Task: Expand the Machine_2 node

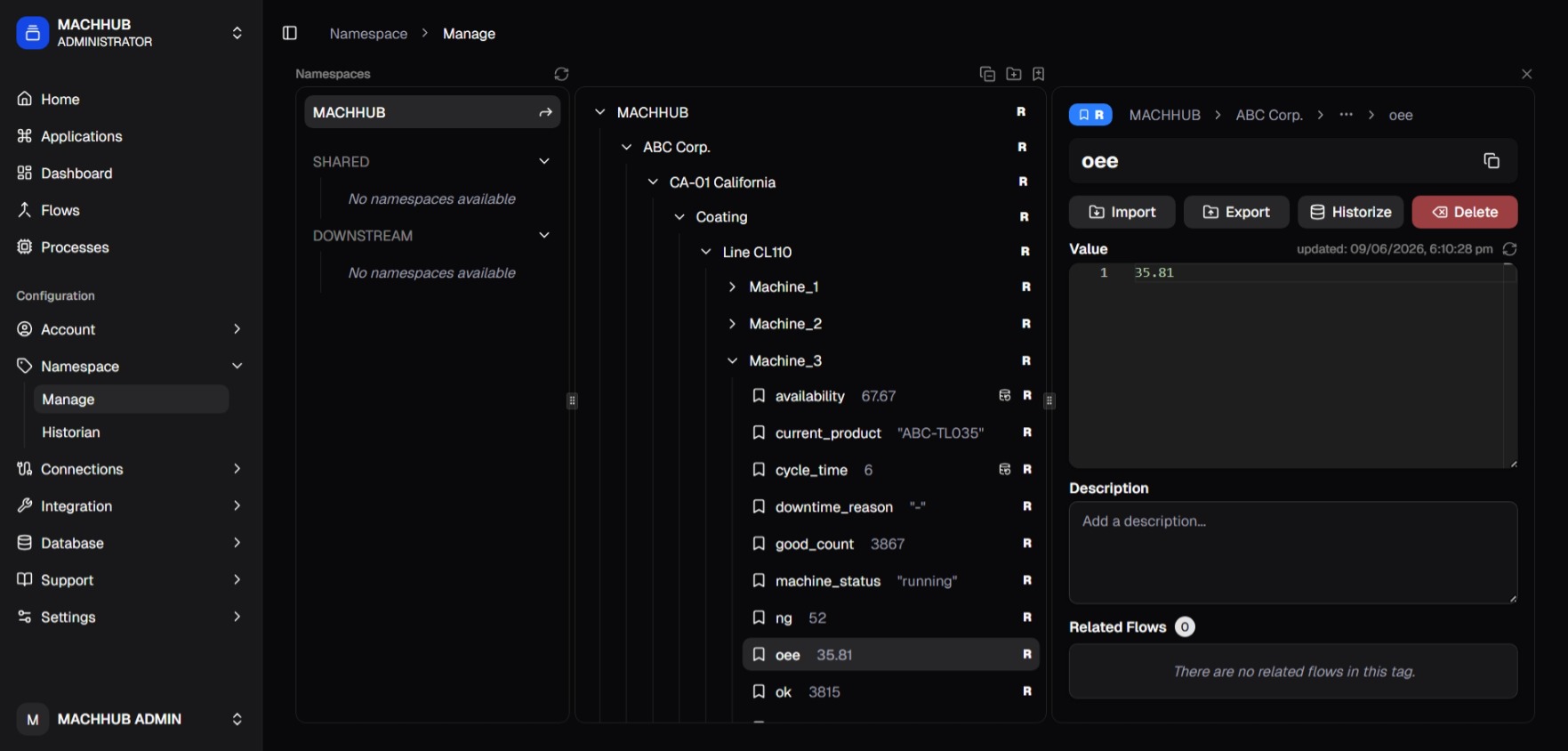Action: (x=732, y=324)
